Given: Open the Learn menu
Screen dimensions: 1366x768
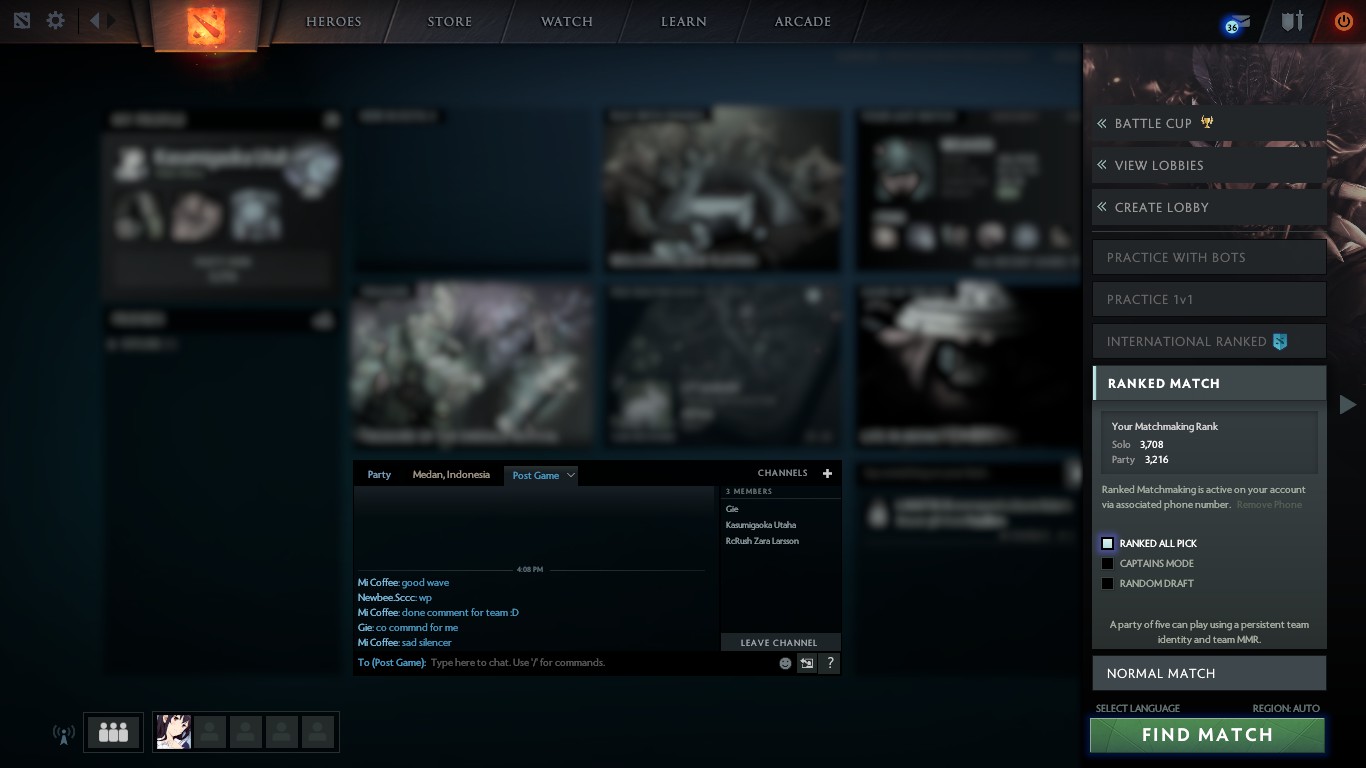Looking at the screenshot, I should (684, 21).
